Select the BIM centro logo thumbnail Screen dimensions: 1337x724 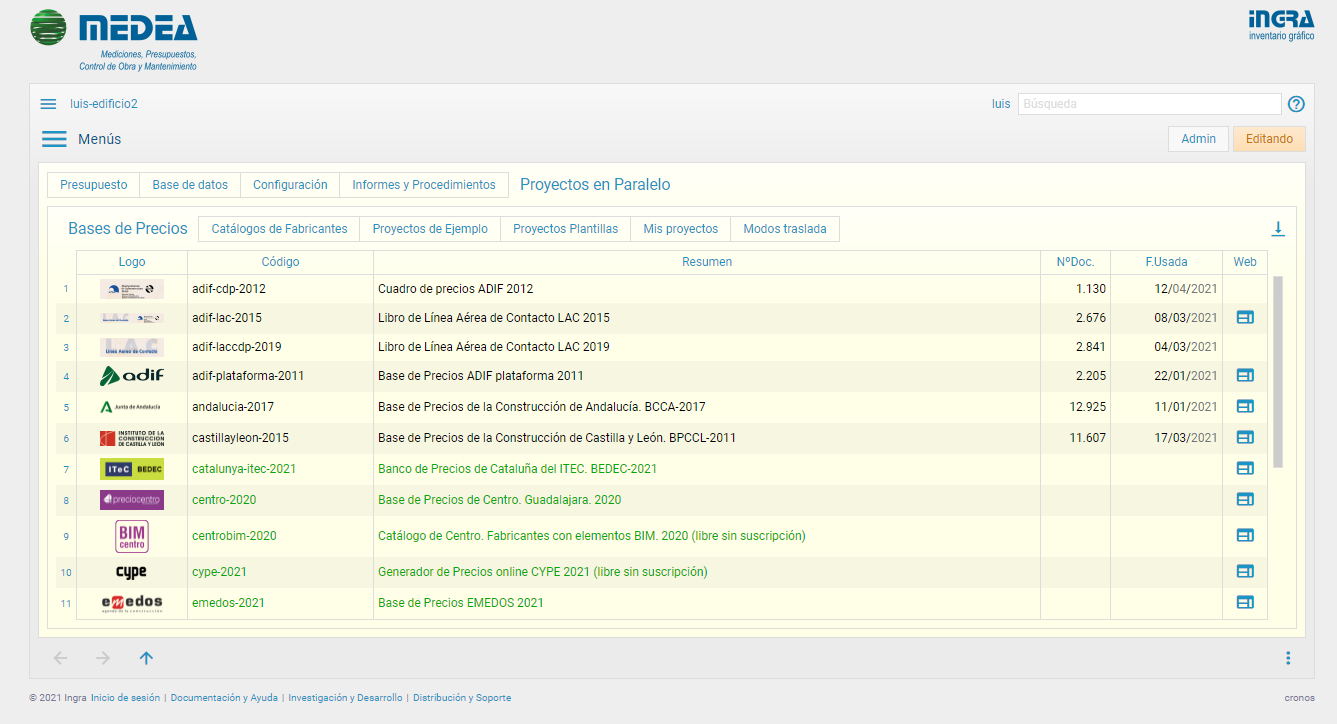(131, 536)
